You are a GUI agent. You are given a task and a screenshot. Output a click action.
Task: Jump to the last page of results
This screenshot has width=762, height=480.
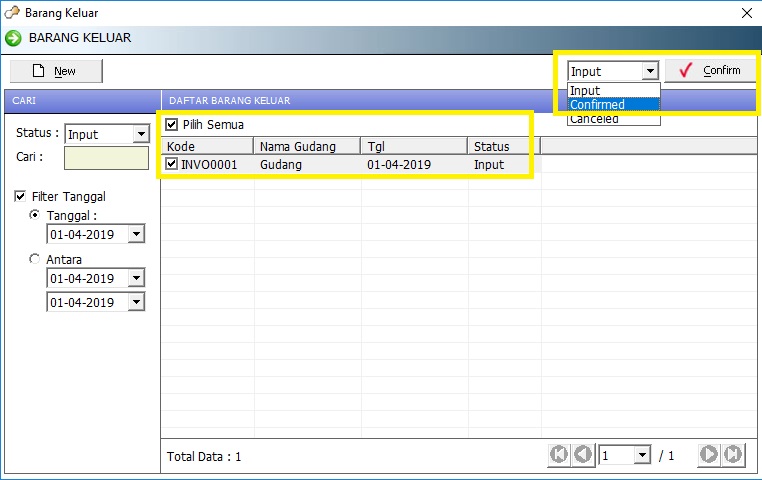point(733,455)
